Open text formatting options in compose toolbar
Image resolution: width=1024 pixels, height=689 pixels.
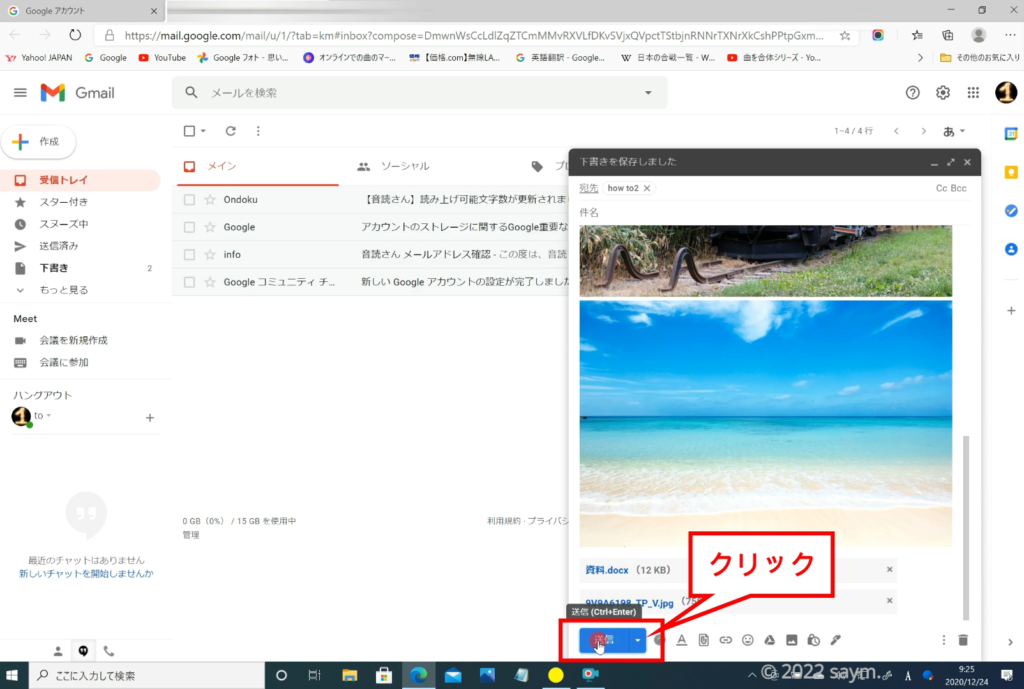(x=682, y=640)
